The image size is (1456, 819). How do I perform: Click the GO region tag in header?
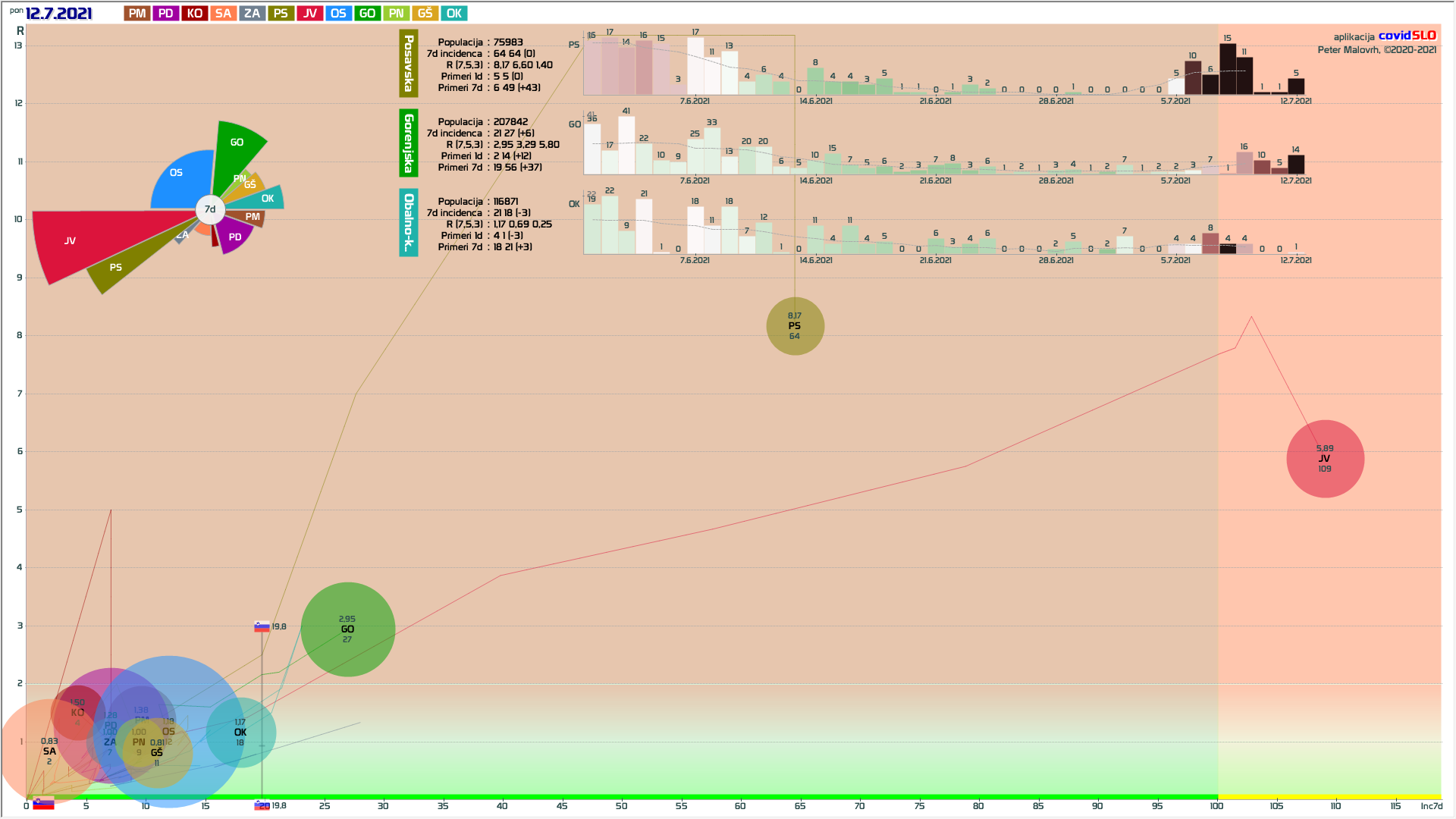pos(367,14)
